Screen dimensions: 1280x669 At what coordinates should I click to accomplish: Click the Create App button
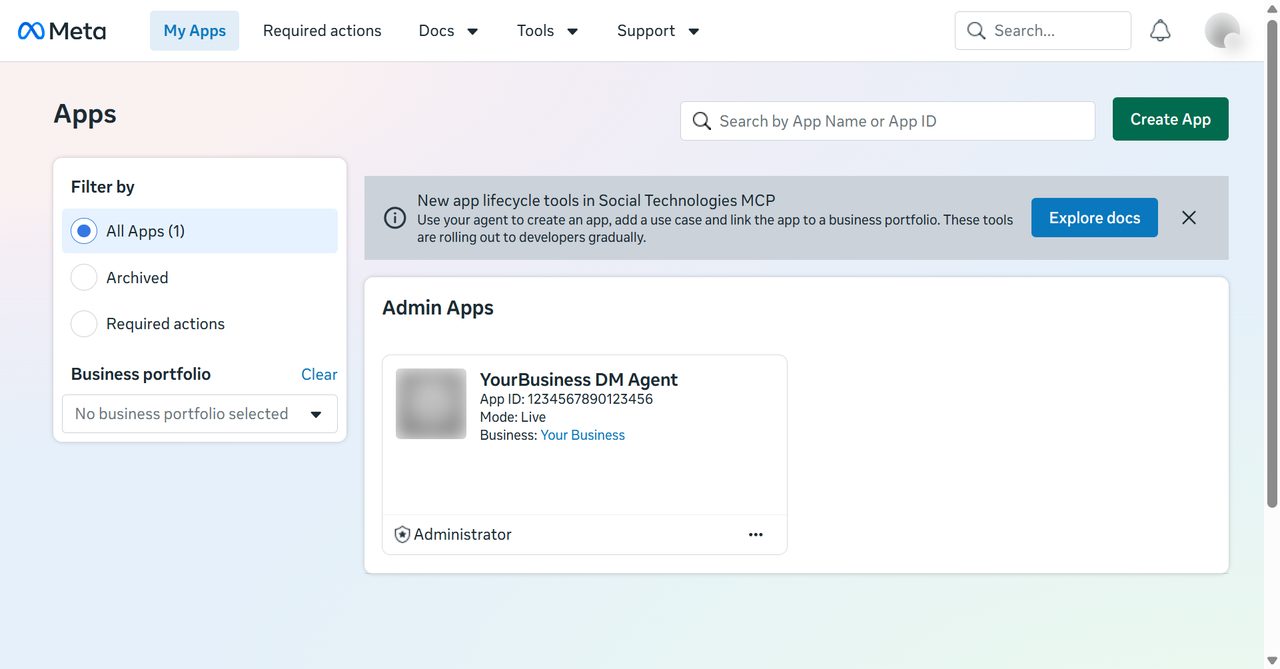pyautogui.click(x=1171, y=119)
